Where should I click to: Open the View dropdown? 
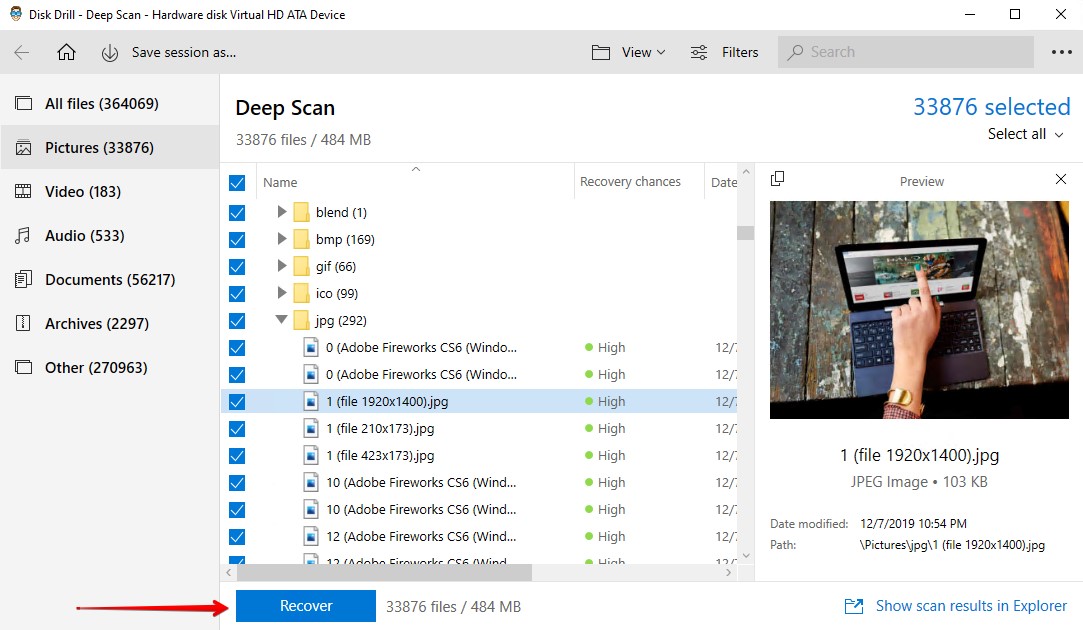click(643, 52)
